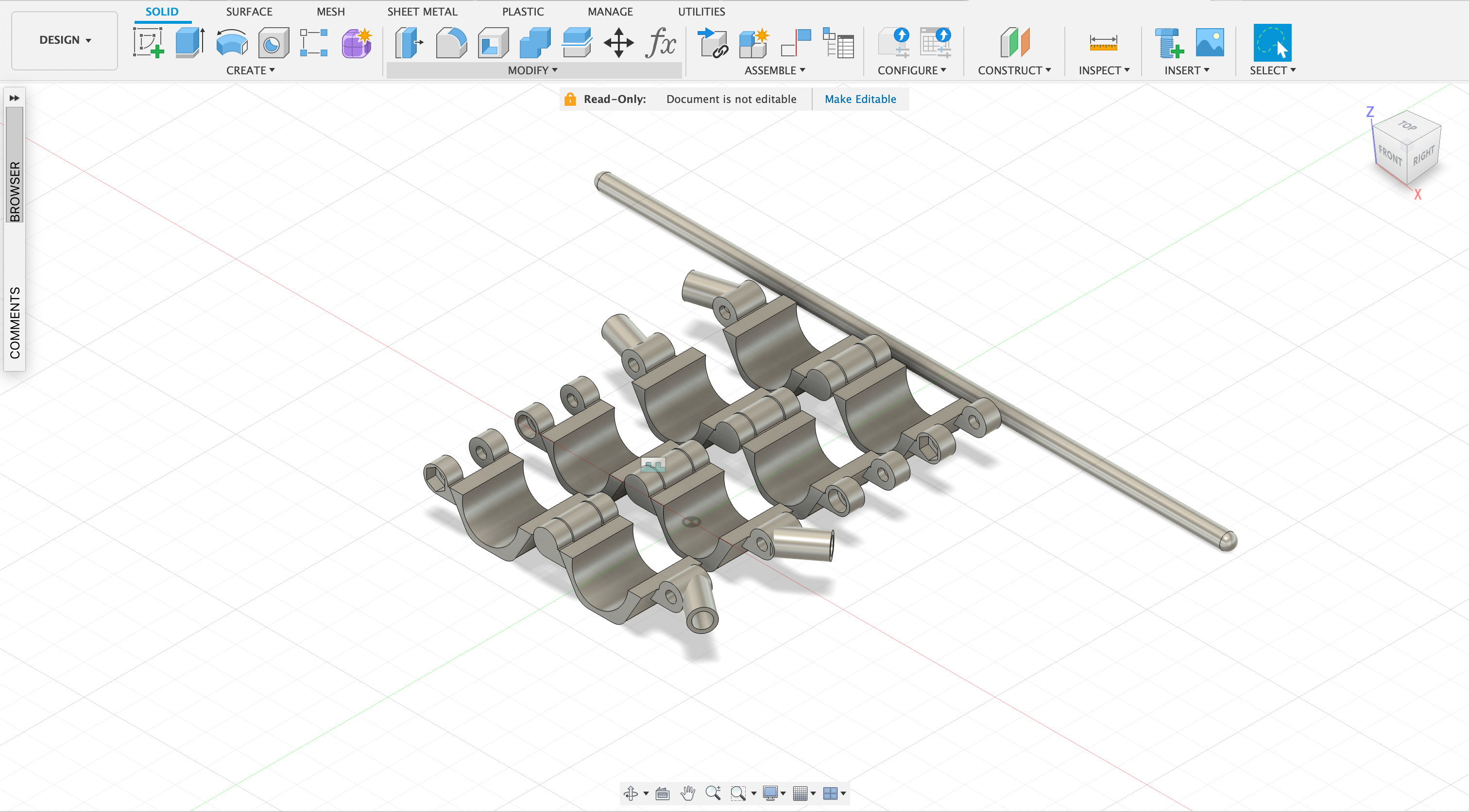Expand the CONFIGURE menu dropdown

coord(912,70)
